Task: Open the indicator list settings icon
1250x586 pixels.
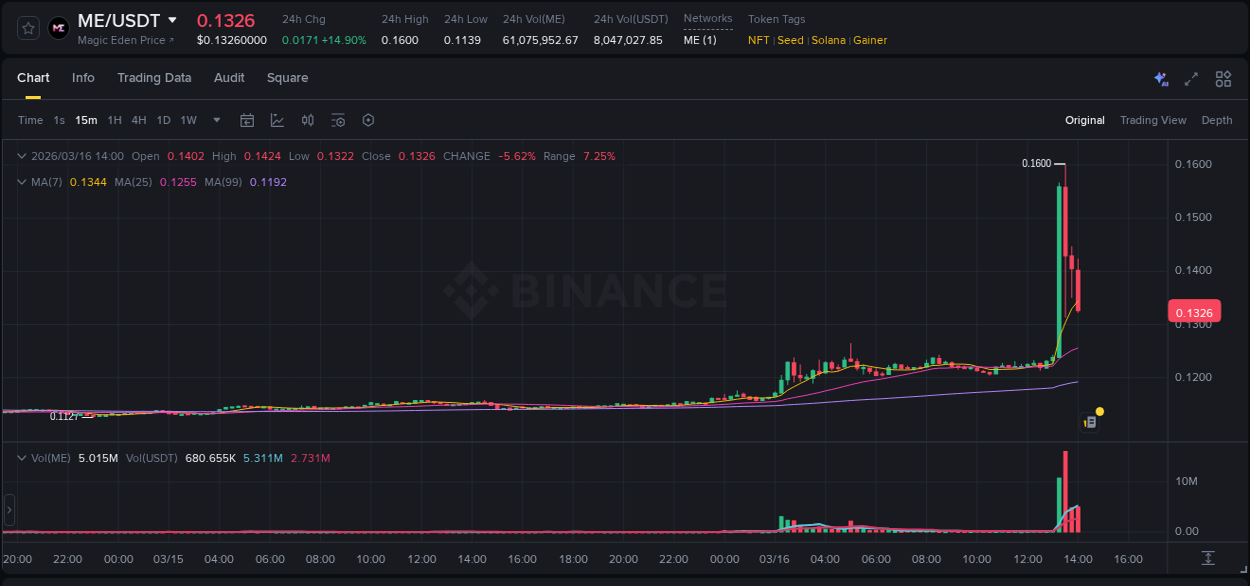Action: click(338, 120)
